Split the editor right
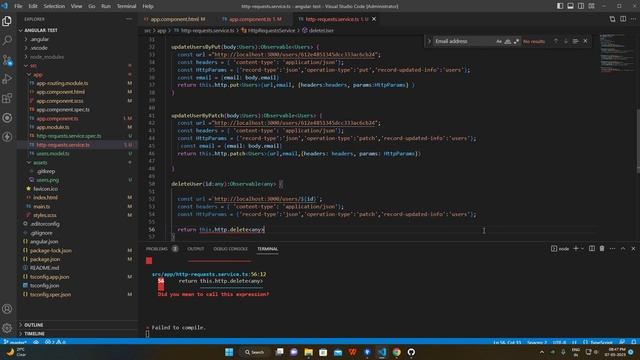The height and width of the screenshot is (360, 640). (x=623, y=19)
